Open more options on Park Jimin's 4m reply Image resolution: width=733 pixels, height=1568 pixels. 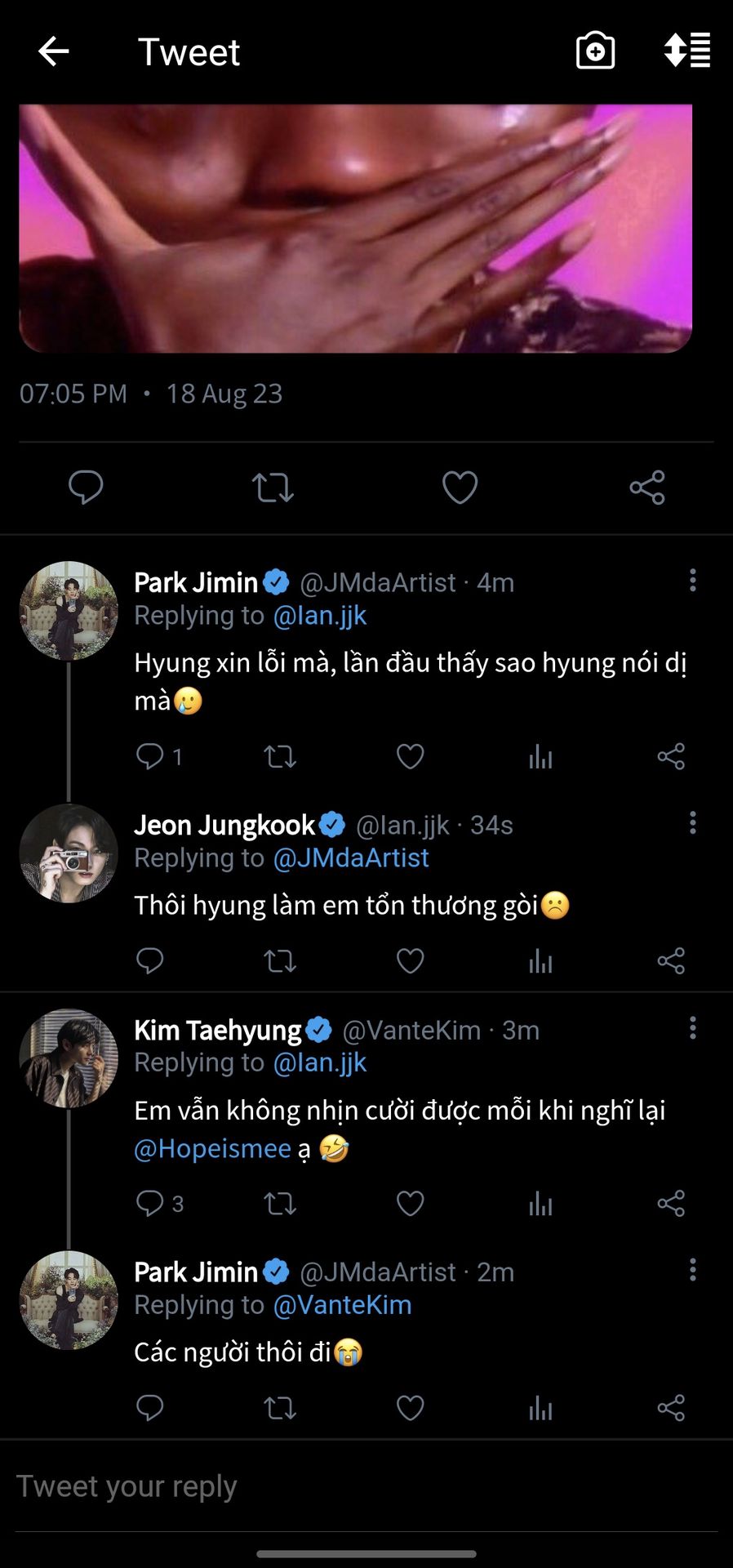(693, 581)
